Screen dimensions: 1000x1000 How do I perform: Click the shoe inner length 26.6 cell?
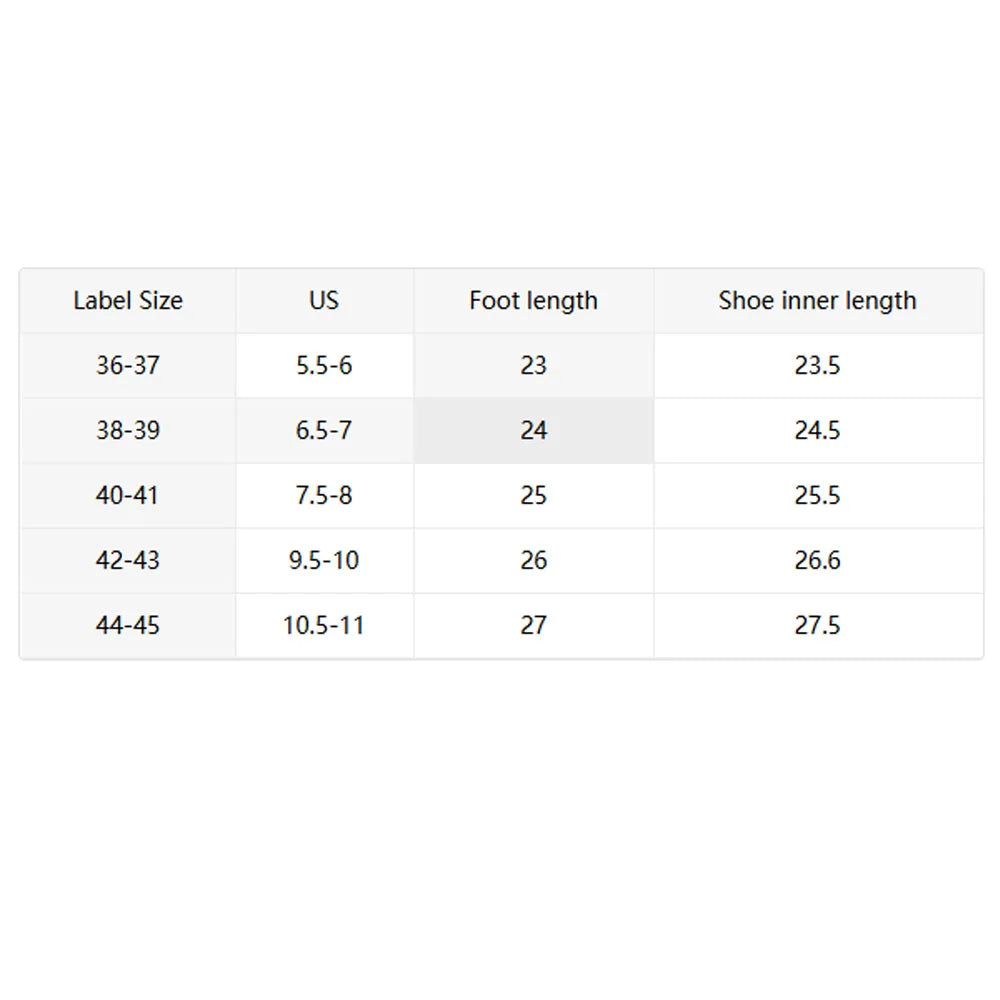click(818, 561)
